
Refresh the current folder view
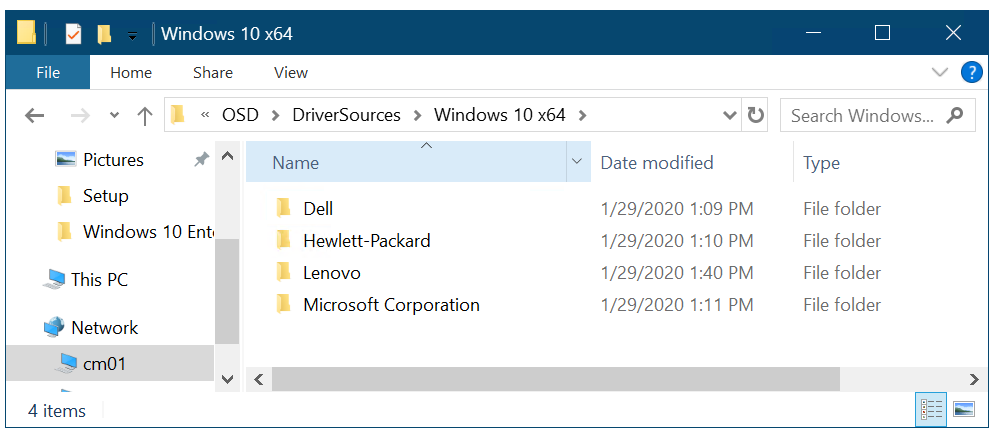756,115
